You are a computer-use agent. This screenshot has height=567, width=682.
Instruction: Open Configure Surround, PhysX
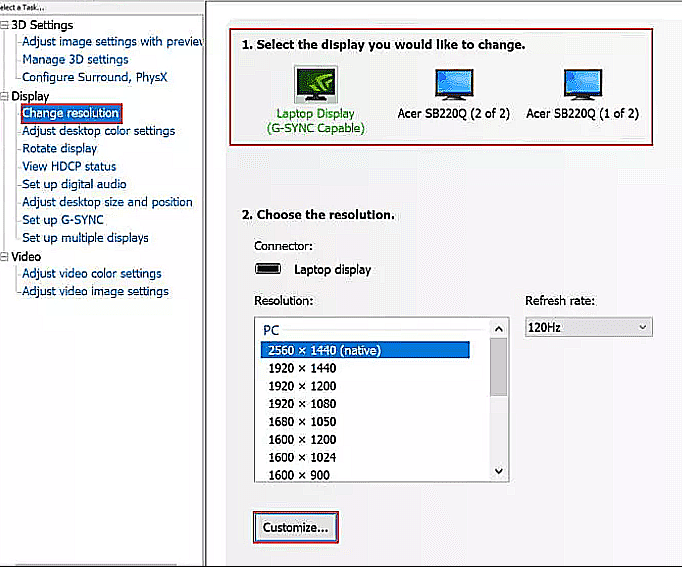click(94, 77)
